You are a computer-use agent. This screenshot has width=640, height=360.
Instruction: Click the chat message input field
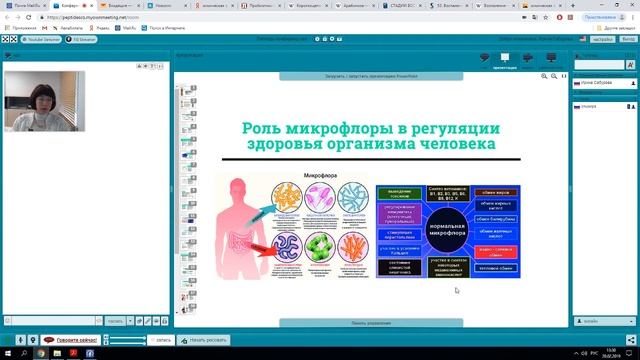click(x=53, y=321)
